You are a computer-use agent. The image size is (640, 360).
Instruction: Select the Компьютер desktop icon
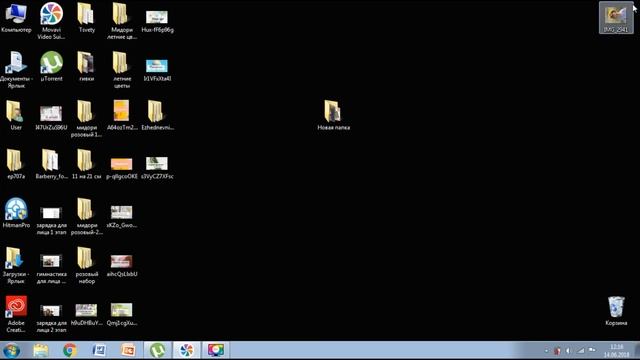[x=16, y=19]
